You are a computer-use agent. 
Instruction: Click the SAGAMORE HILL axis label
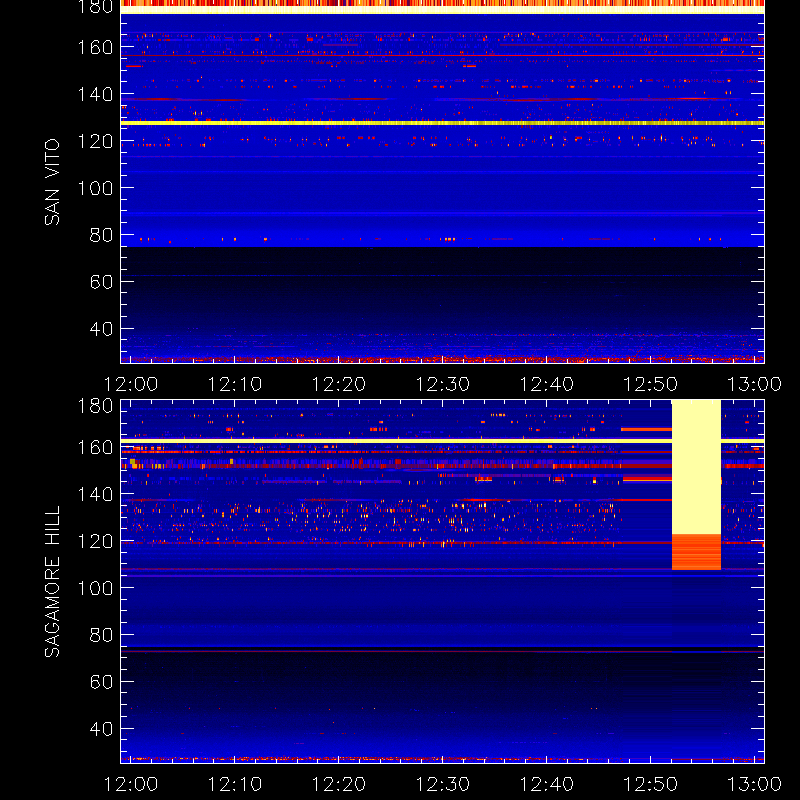pyautogui.click(x=52, y=582)
